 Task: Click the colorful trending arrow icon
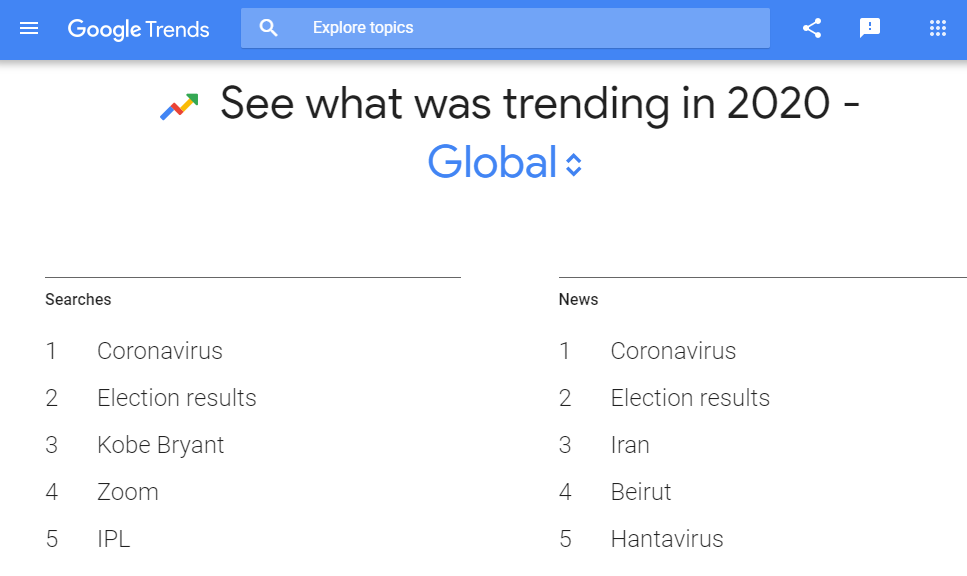click(x=179, y=107)
